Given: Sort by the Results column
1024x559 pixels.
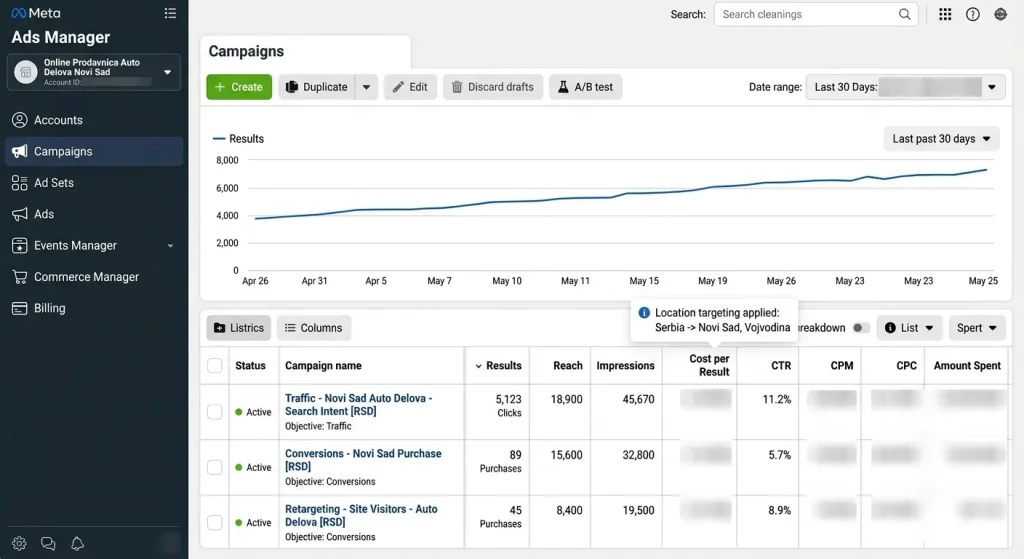Looking at the screenshot, I should (x=498, y=366).
